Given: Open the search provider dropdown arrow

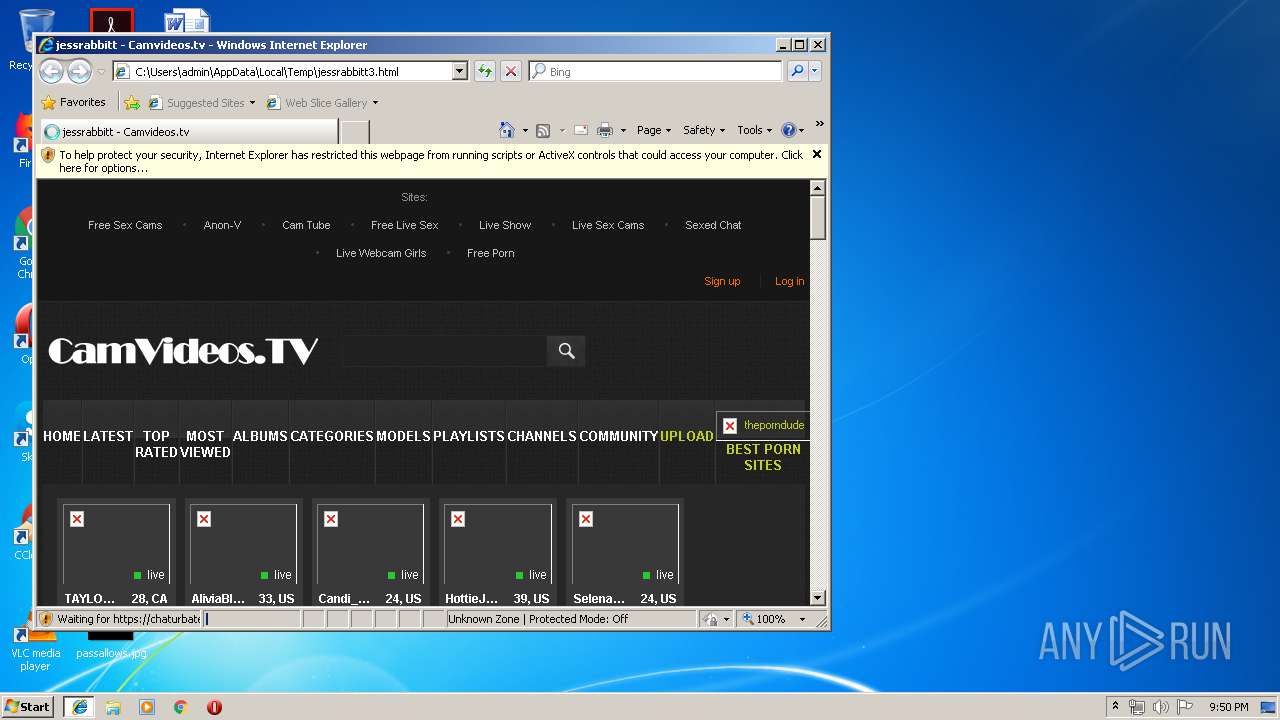Looking at the screenshot, I should 815,71.
